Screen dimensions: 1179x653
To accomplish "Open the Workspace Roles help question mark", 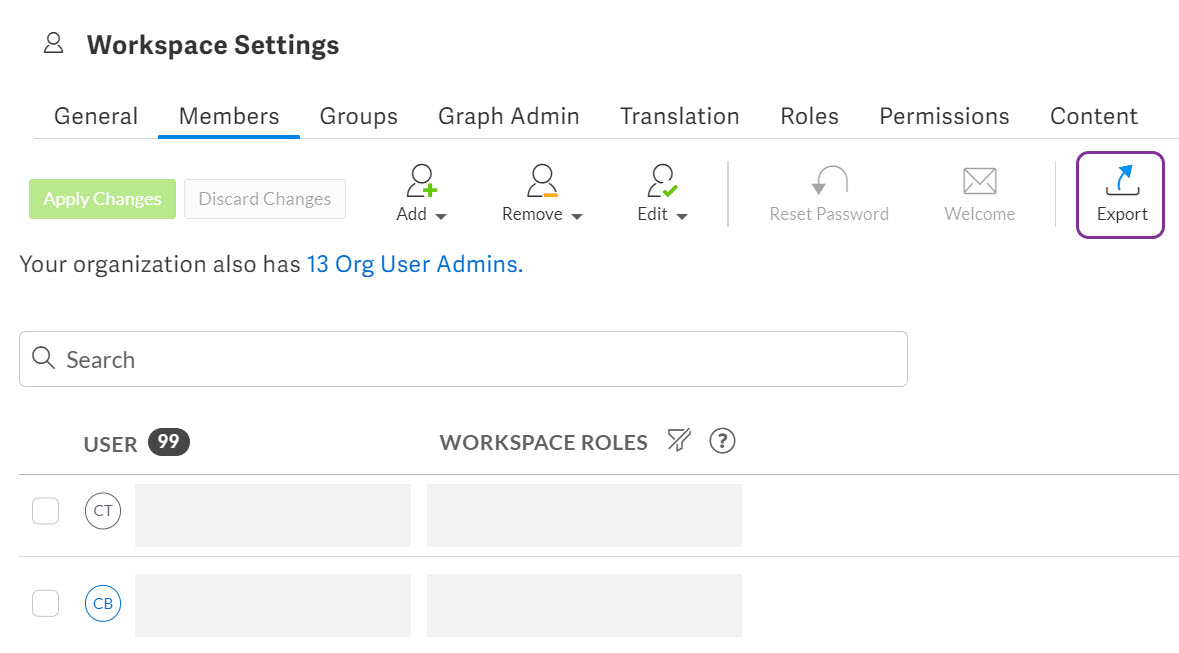I will coord(722,441).
